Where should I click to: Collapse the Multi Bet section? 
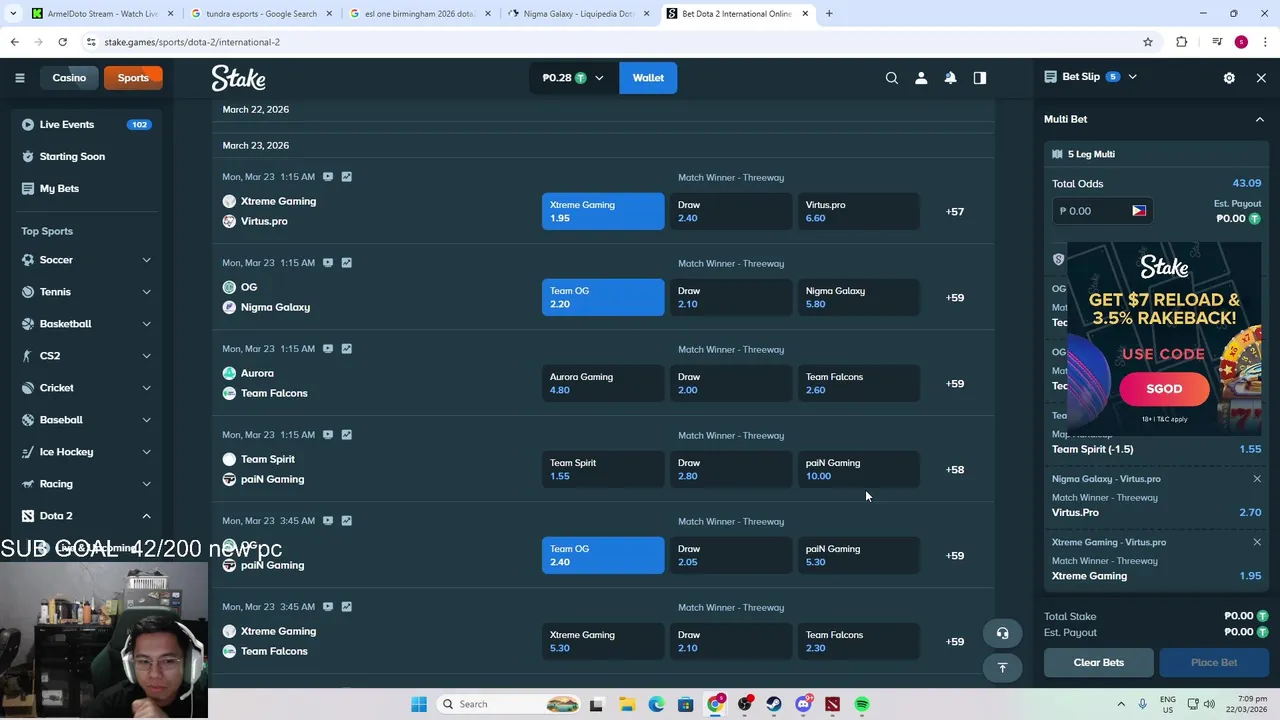[x=1259, y=119]
